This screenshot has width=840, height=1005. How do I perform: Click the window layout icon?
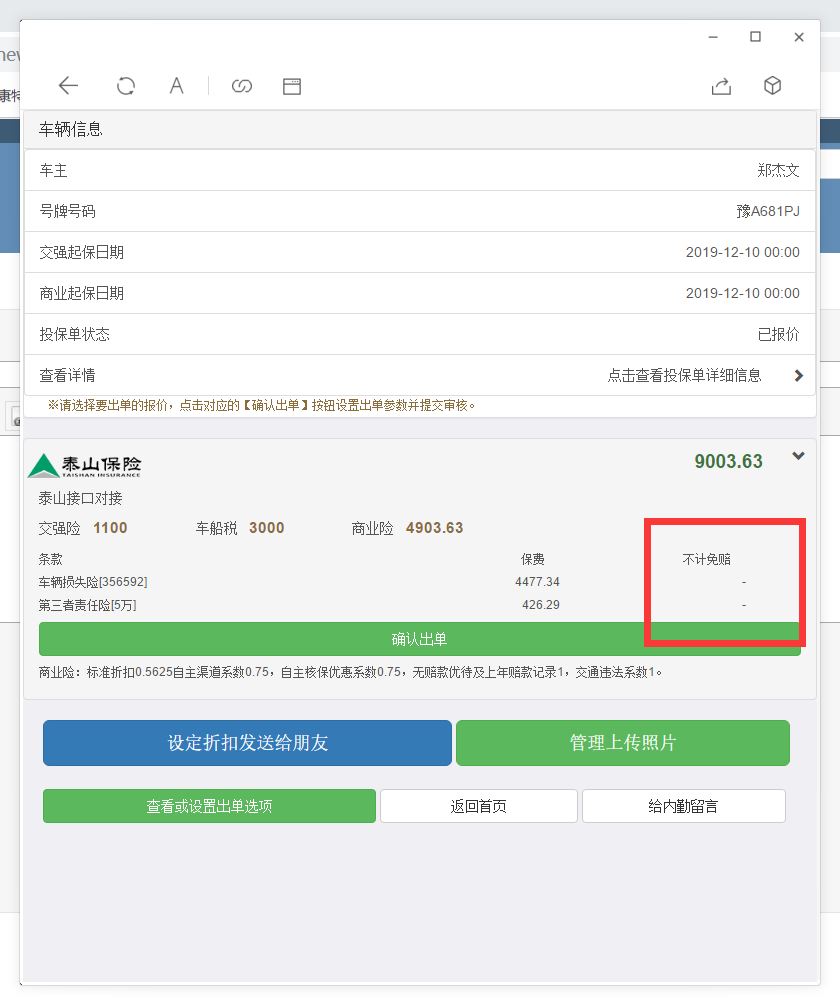[x=292, y=86]
